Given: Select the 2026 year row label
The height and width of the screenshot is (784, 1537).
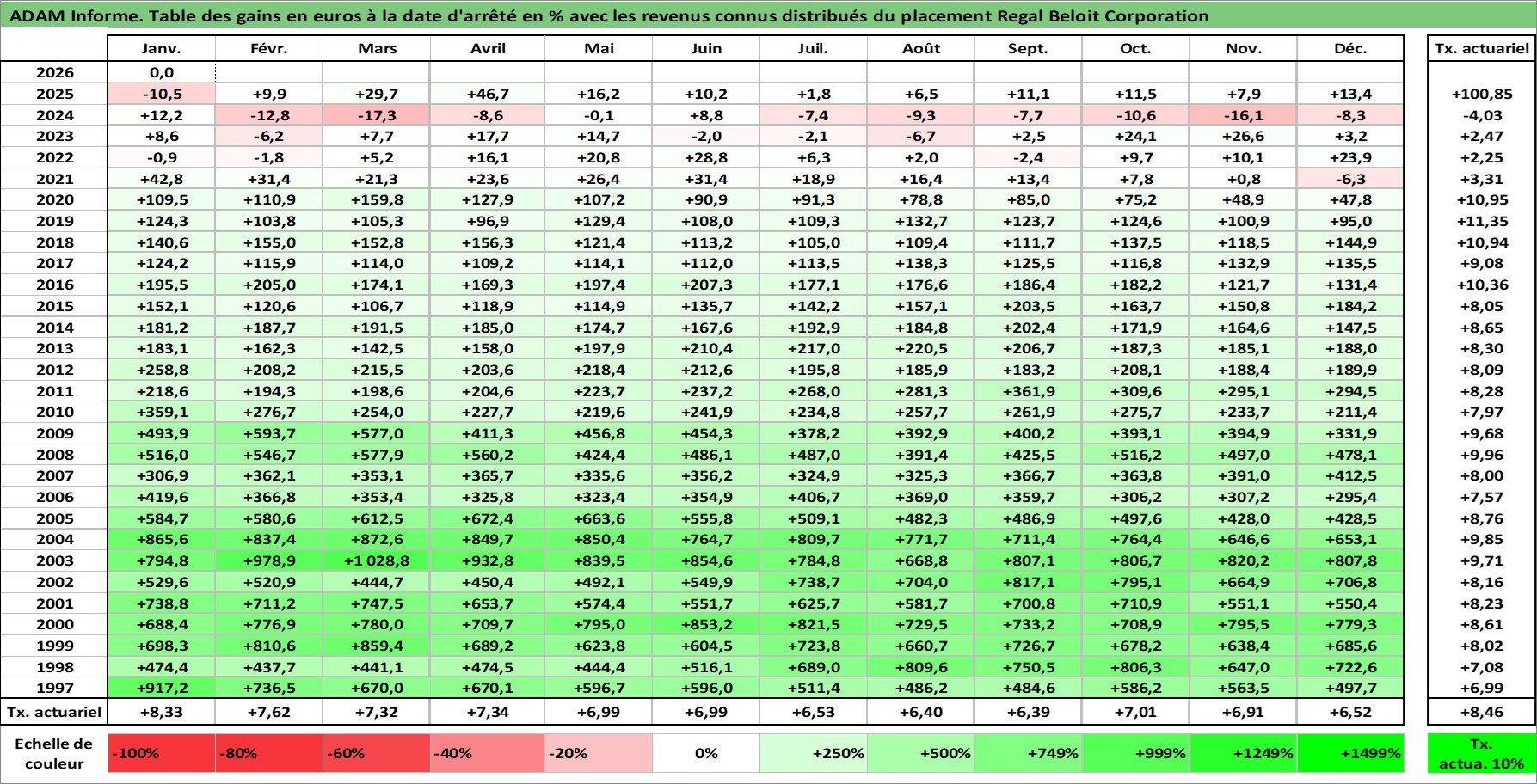Looking at the screenshot, I should pos(54,72).
